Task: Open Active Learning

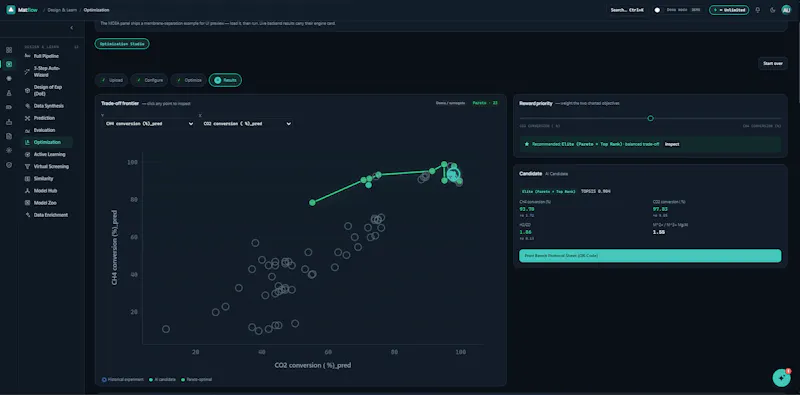Action: coord(49,154)
